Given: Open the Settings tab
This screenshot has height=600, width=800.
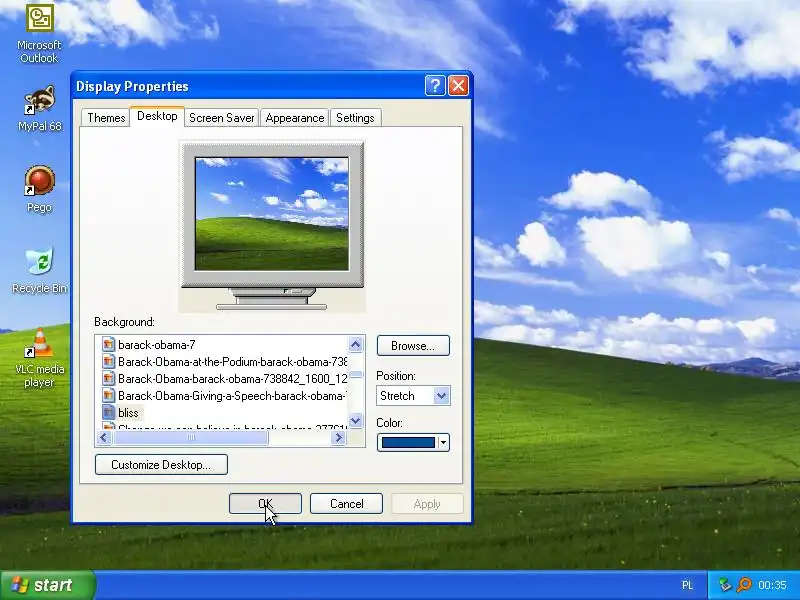Looking at the screenshot, I should click(355, 118).
